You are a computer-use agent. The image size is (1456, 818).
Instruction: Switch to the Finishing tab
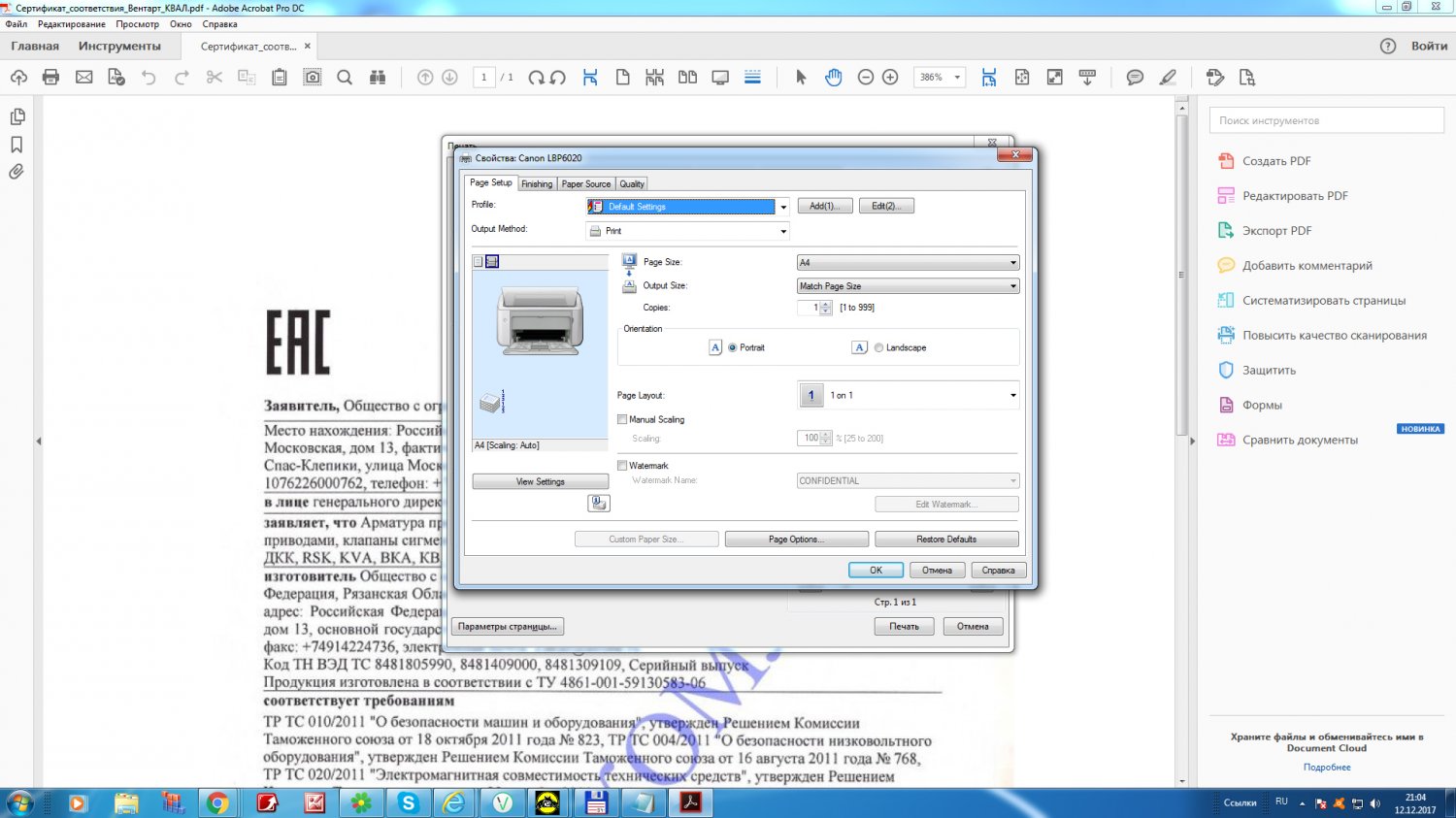click(x=537, y=184)
